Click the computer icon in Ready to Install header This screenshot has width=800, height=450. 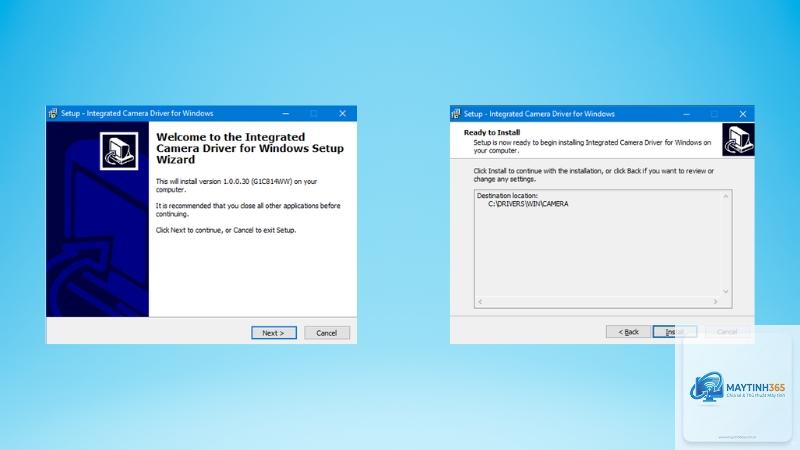(738, 140)
